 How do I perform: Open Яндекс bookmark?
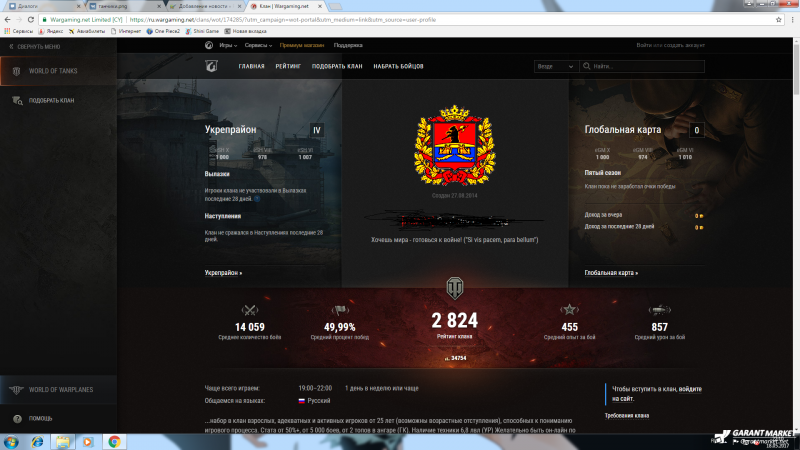[x=51, y=31]
